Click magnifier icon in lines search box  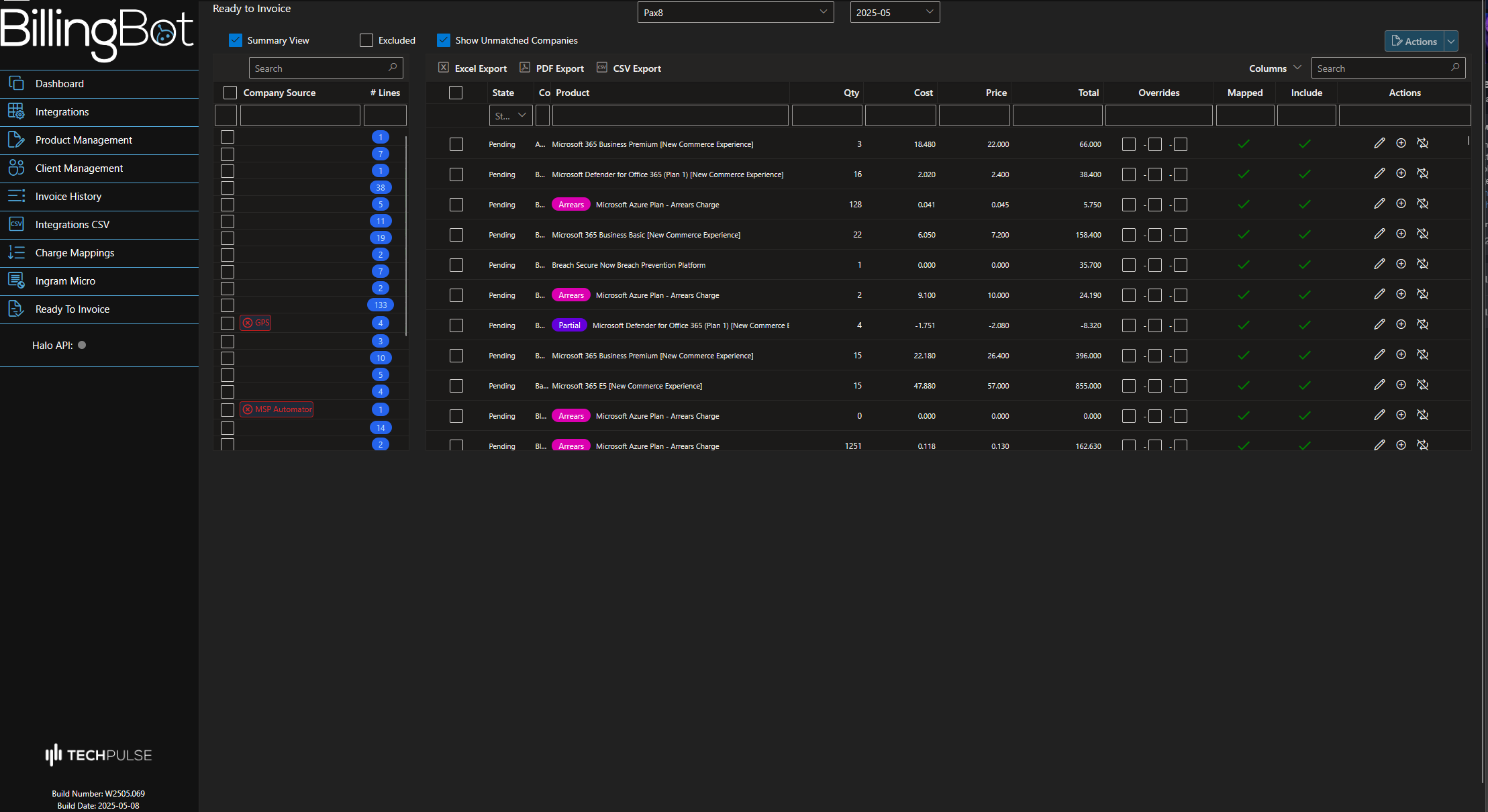[1455, 67]
